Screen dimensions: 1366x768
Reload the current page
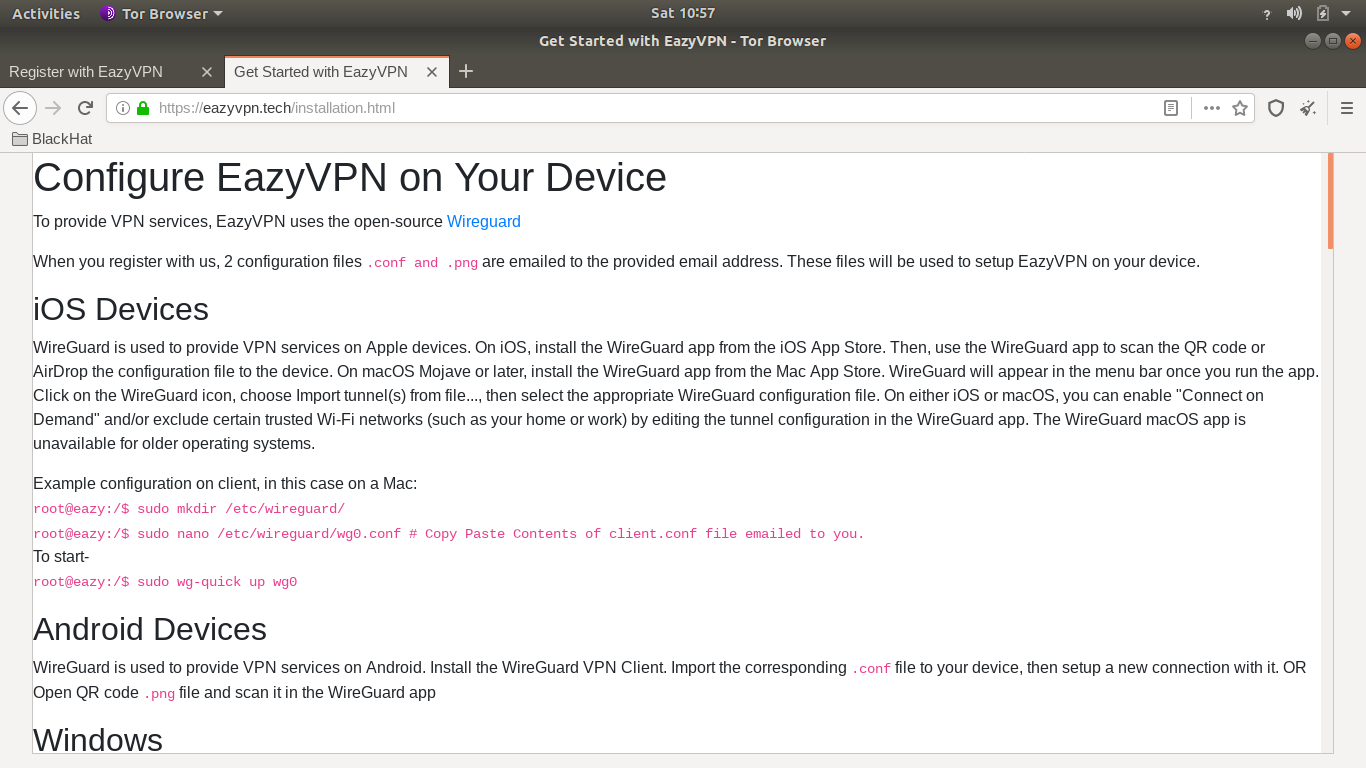(x=86, y=108)
